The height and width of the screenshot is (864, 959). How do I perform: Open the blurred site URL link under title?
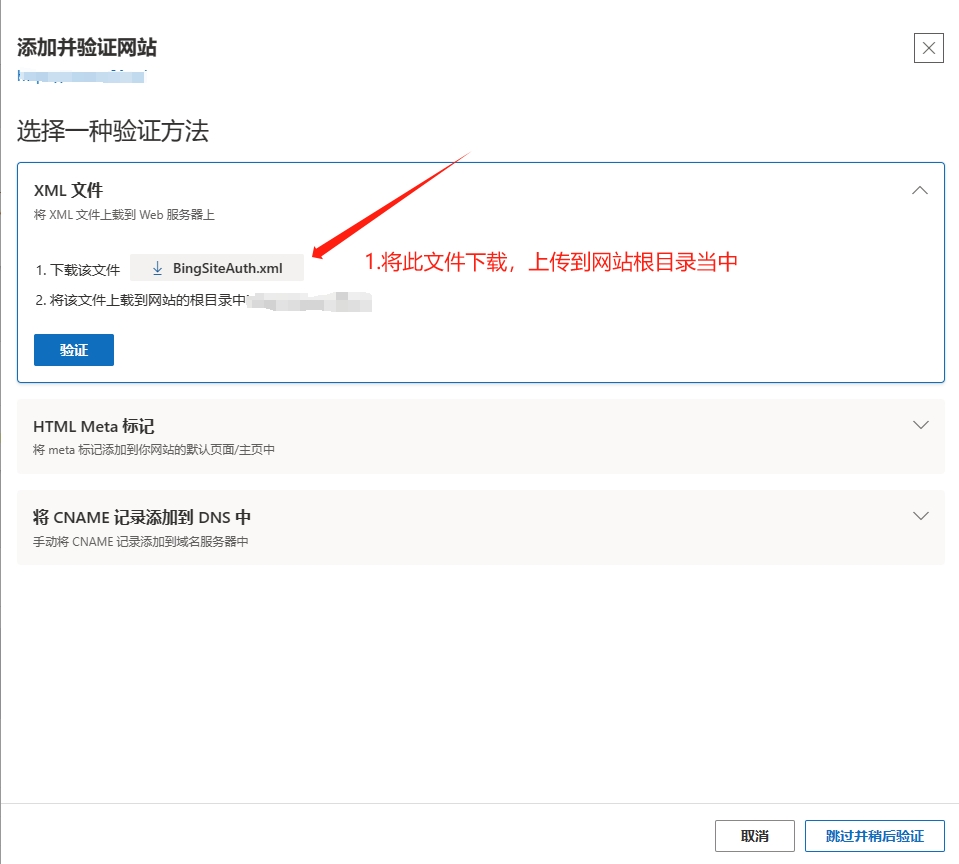[x=81, y=76]
